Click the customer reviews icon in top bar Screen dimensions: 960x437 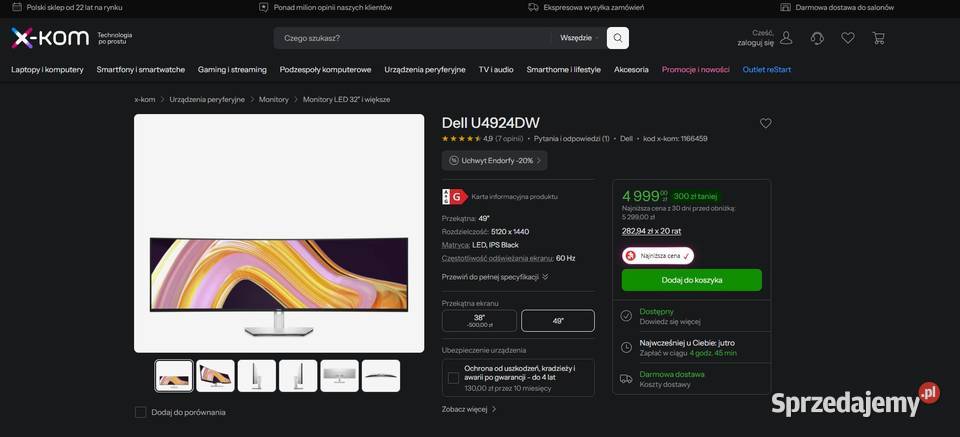[x=264, y=7]
